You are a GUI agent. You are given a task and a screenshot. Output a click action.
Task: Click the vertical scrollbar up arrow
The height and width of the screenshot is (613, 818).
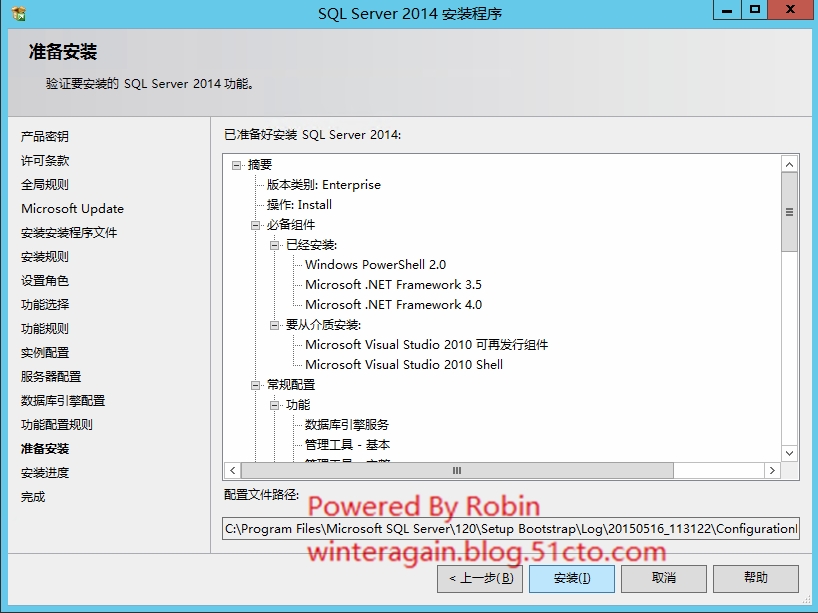pyautogui.click(x=789, y=165)
